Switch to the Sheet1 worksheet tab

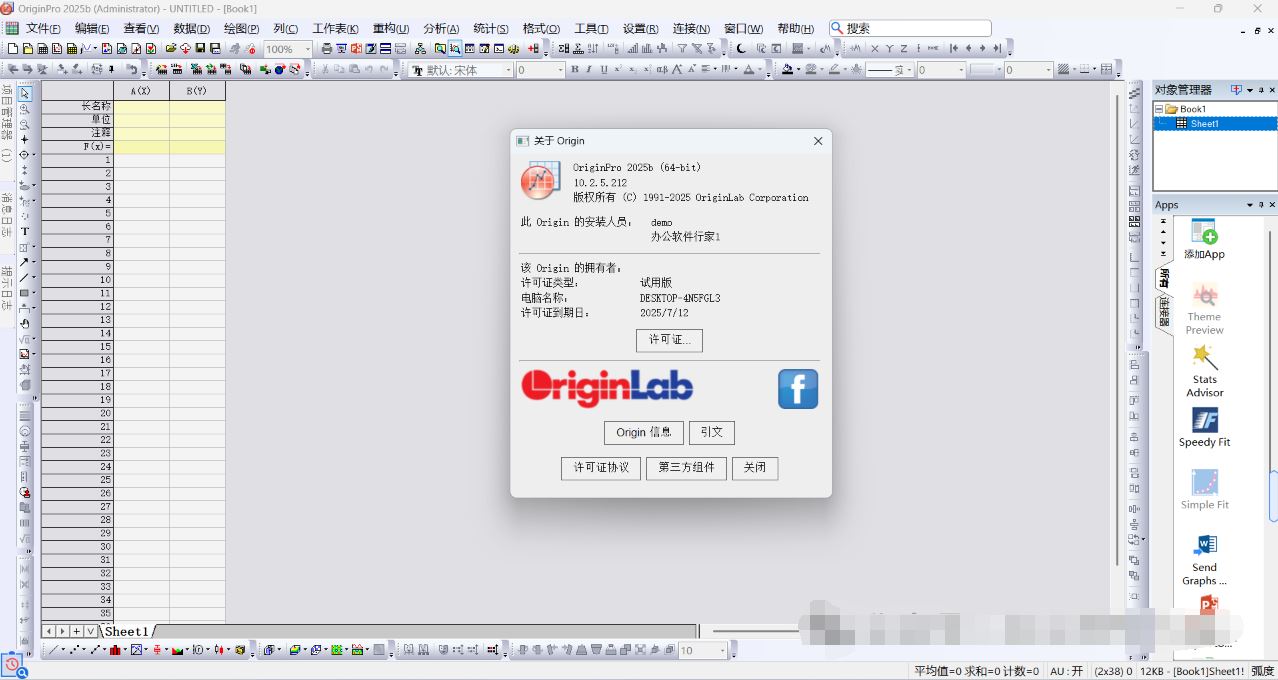(127, 631)
